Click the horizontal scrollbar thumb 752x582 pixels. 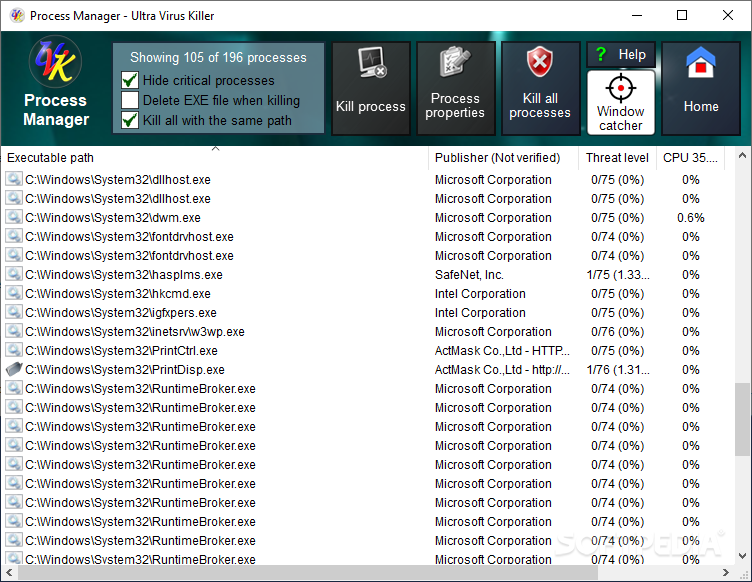click(x=308, y=572)
